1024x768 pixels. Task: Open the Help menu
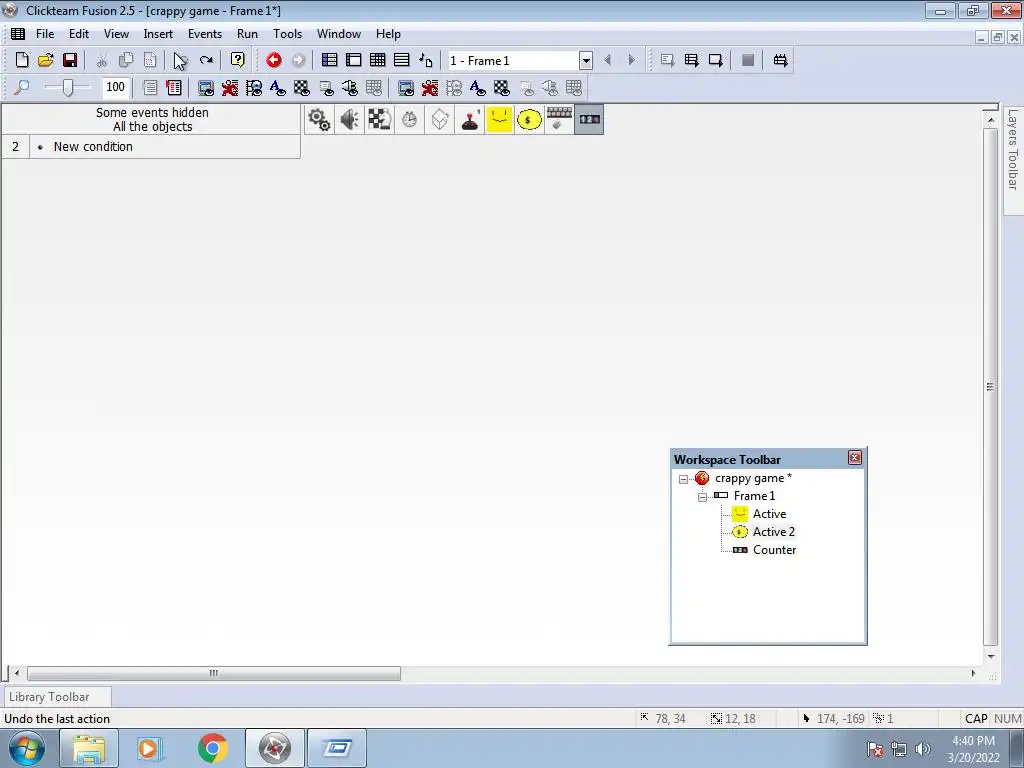point(388,34)
